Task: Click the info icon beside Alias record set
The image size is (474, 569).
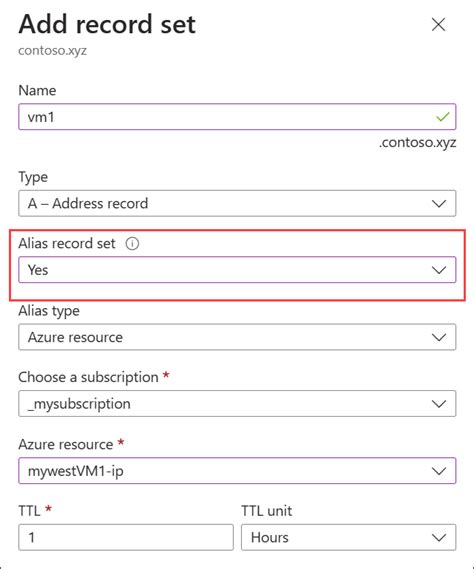Action: 132,243
